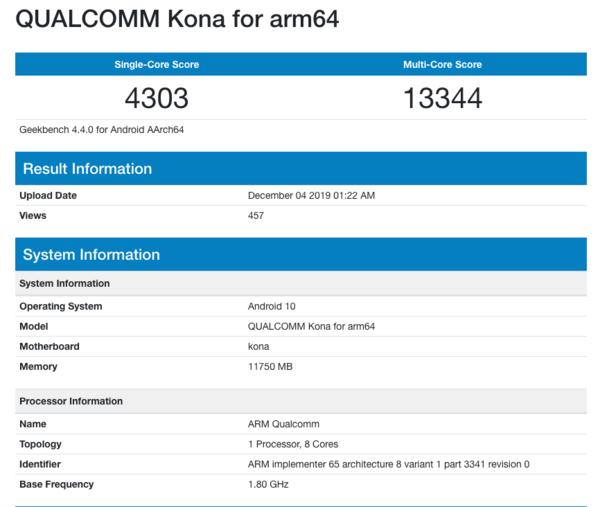Image resolution: width=600 pixels, height=507 pixels.
Task: Select the Single-Core Score header
Action: 158,65
